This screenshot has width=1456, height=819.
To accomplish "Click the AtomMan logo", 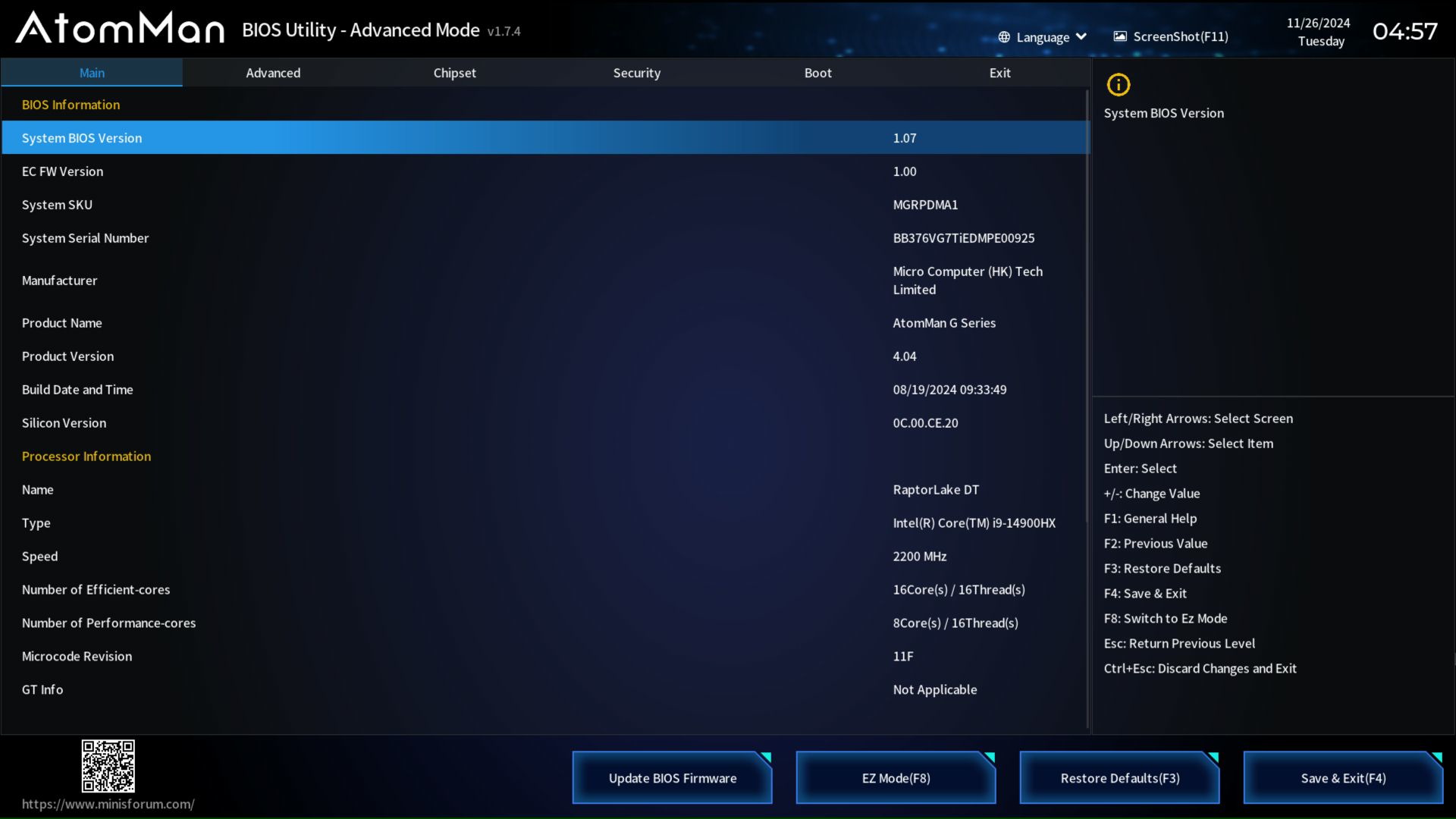I will [x=120, y=29].
